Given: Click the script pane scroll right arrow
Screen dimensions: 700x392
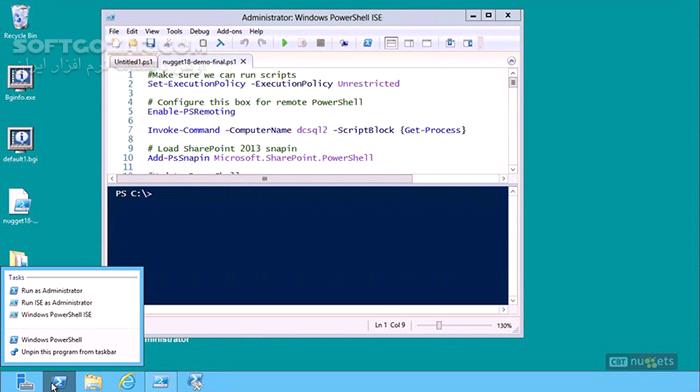Looking at the screenshot, I should coord(503,179).
